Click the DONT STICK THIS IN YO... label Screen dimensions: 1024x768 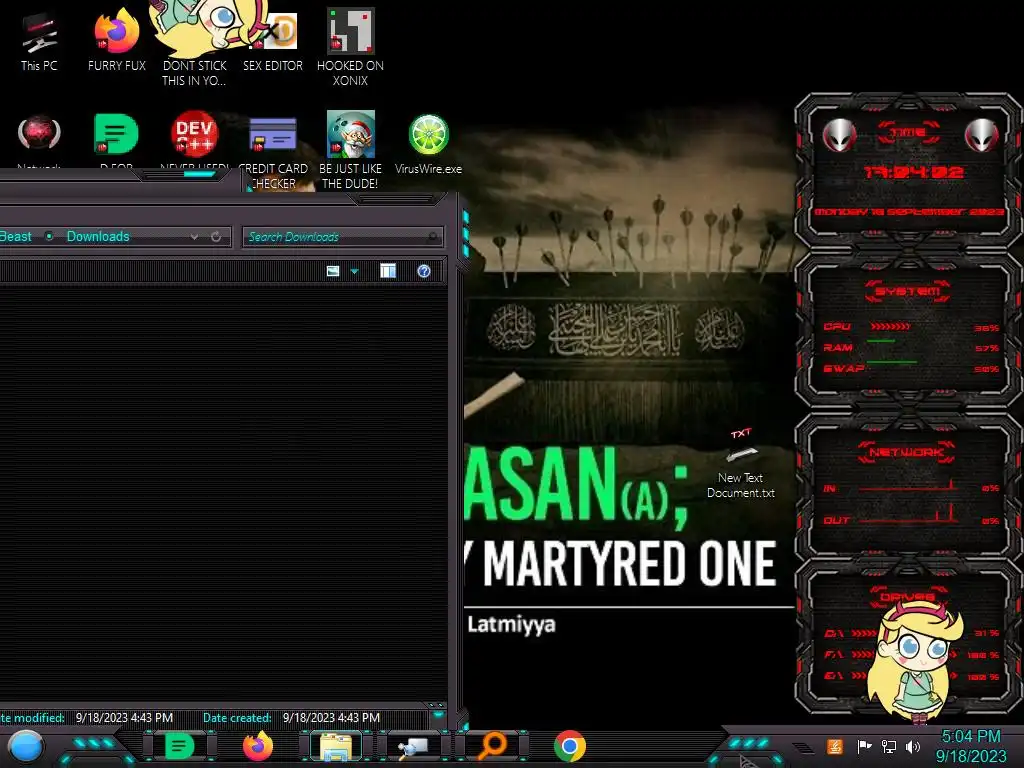tap(195, 73)
